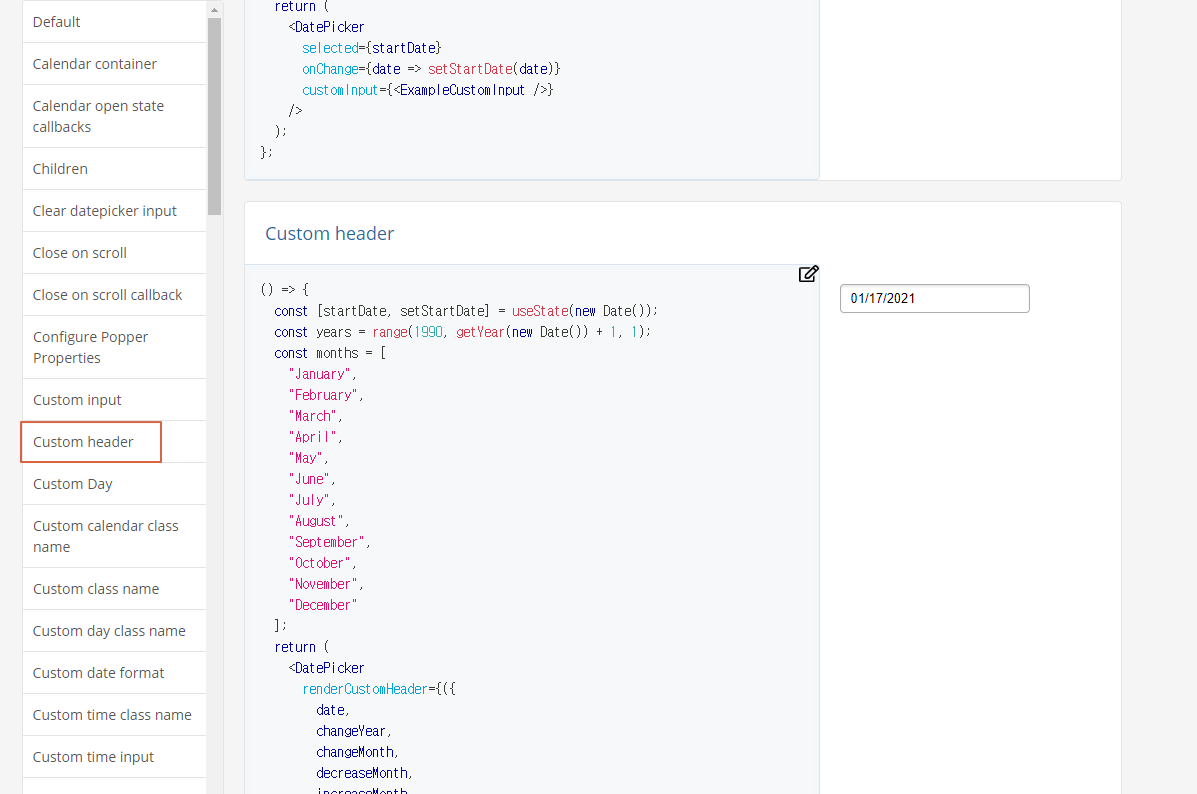View Close on scroll callback example
The width and height of the screenshot is (1197, 794).
coord(107,294)
